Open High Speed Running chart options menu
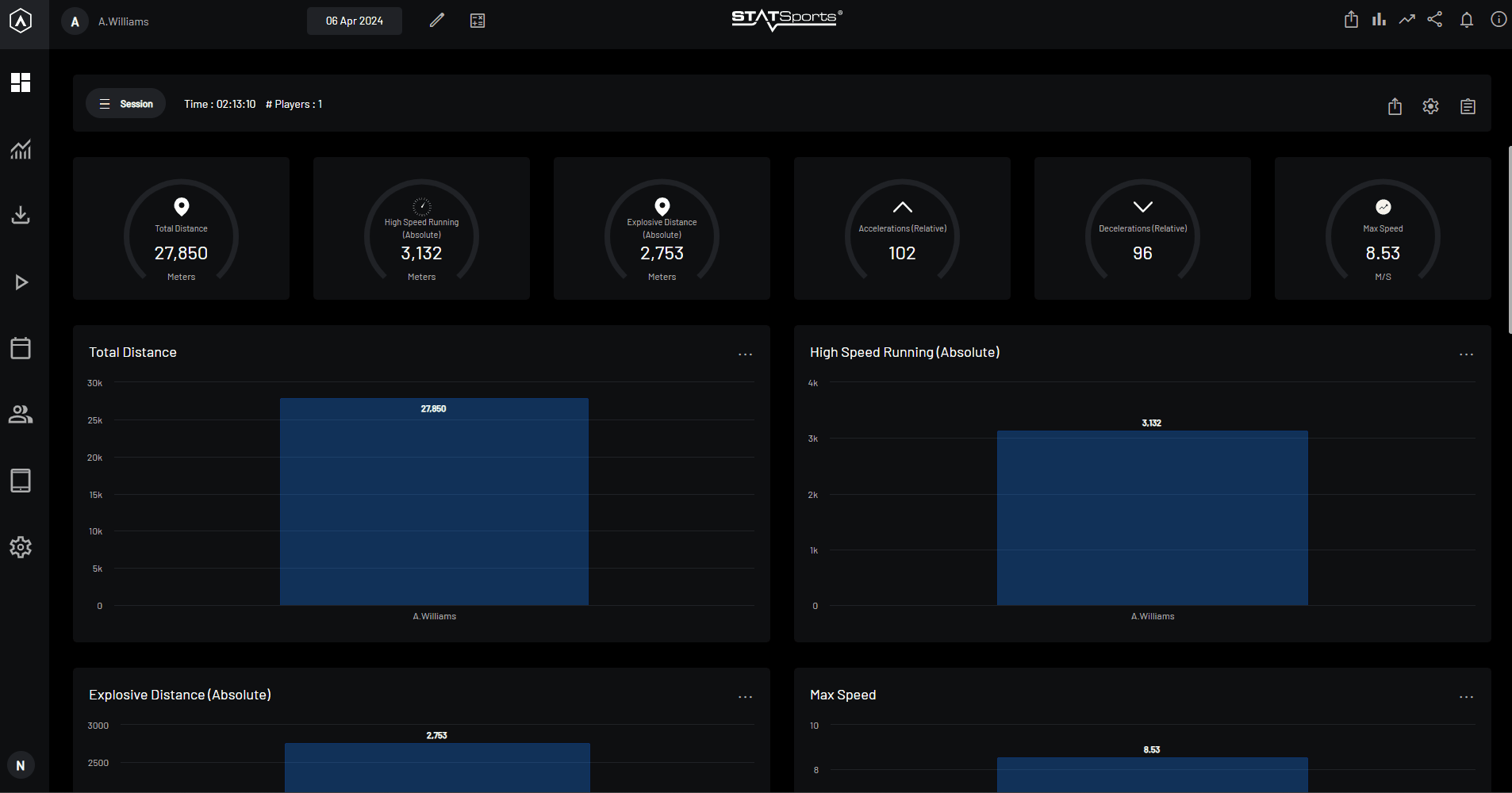1512x793 pixels. click(x=1466, y=354)
